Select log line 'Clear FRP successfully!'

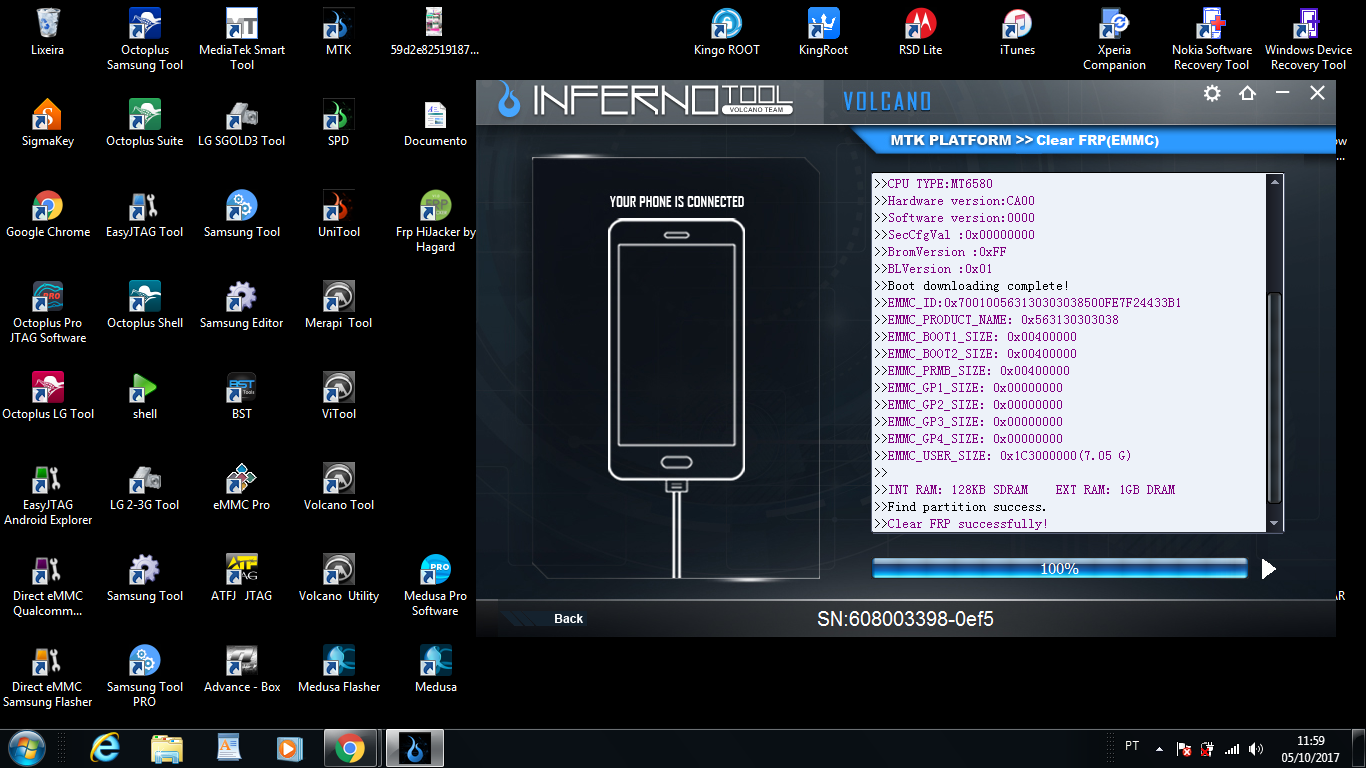point(960,524)
